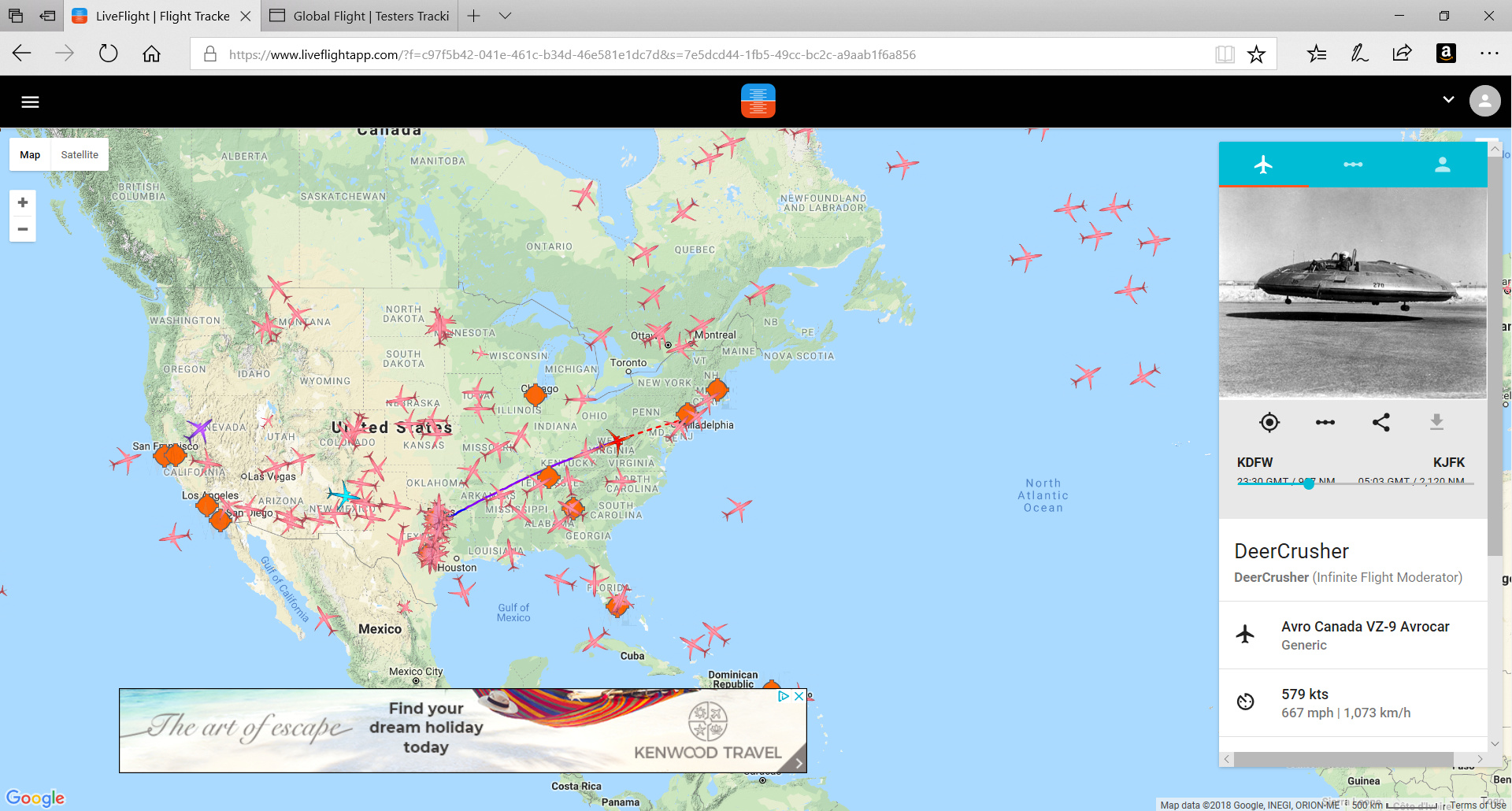
Task: Open the favorites hub
Action: pos(1317,54)
